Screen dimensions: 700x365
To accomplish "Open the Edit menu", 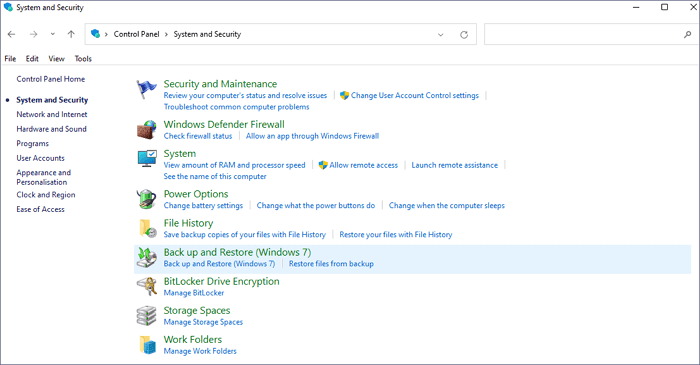I will 32,58.
